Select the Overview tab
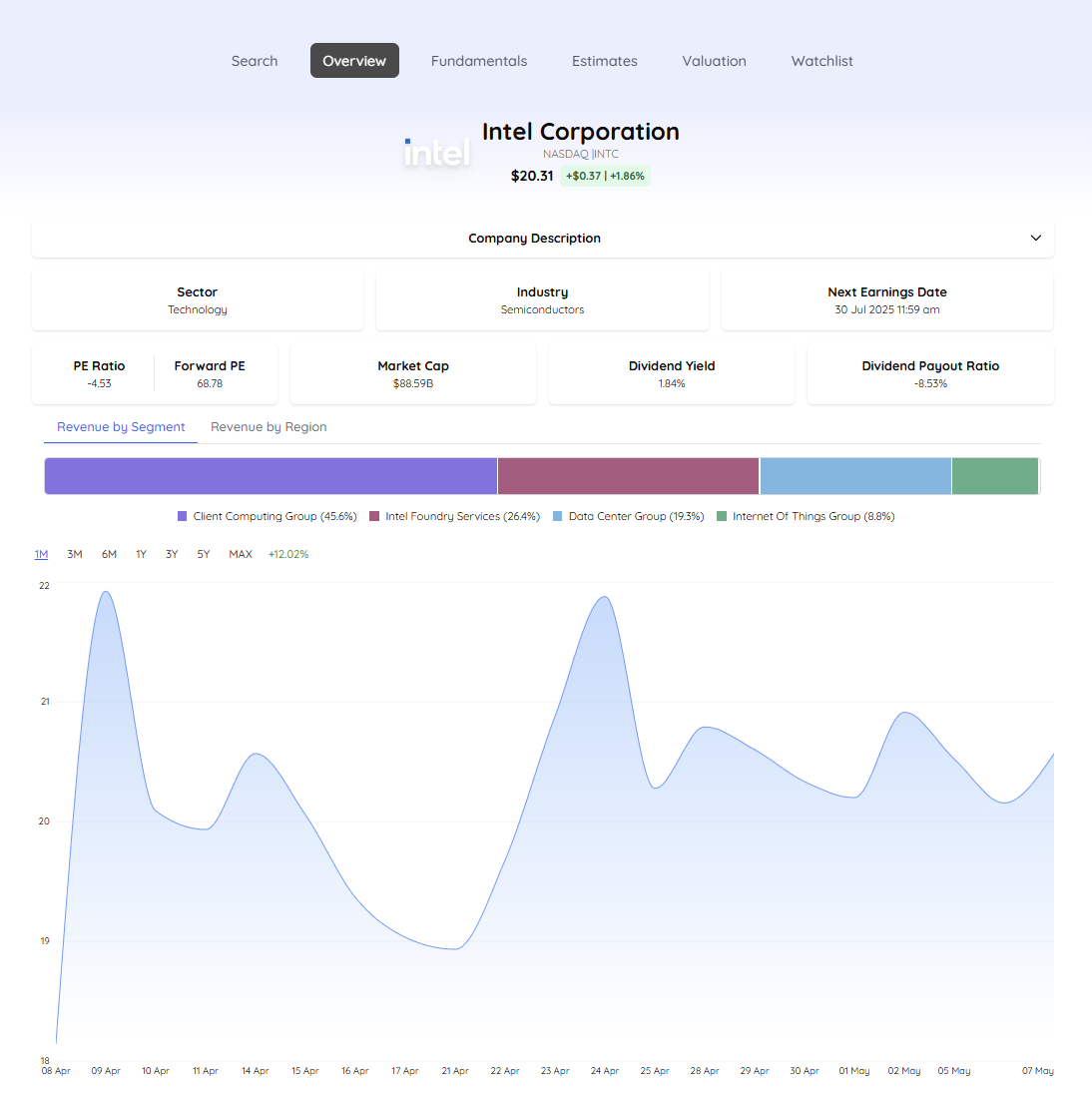Screen dimensions: 1092x1093 (x=354, y=61)
